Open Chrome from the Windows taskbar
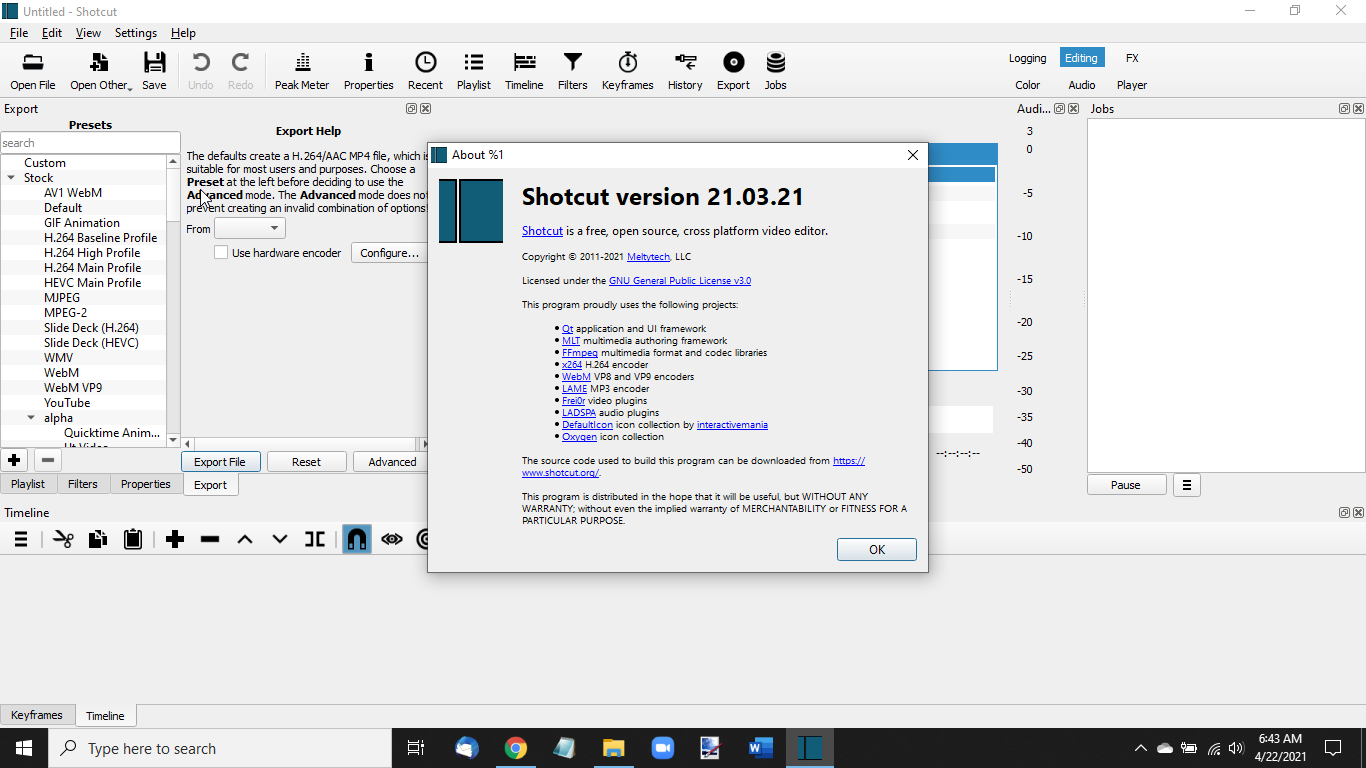This screenshot has width=1366, height=768. pos(516,748)
